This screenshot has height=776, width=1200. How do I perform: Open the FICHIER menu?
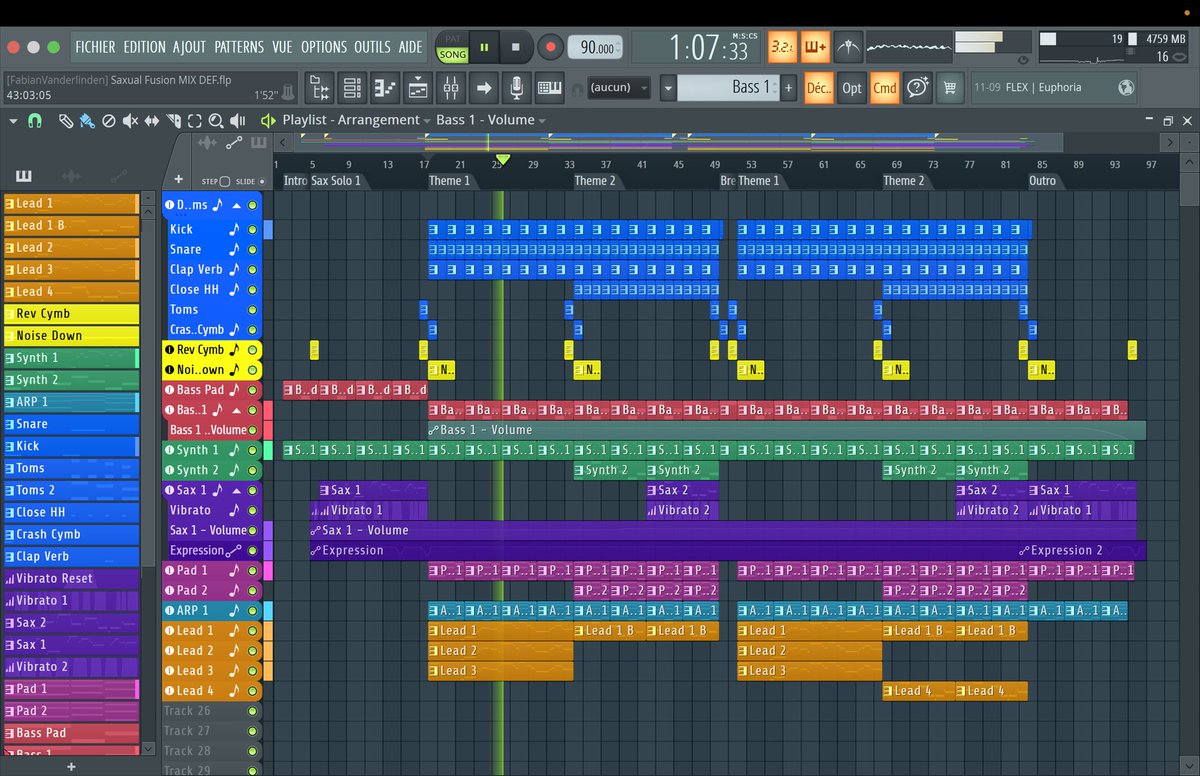tap(95, 47)
